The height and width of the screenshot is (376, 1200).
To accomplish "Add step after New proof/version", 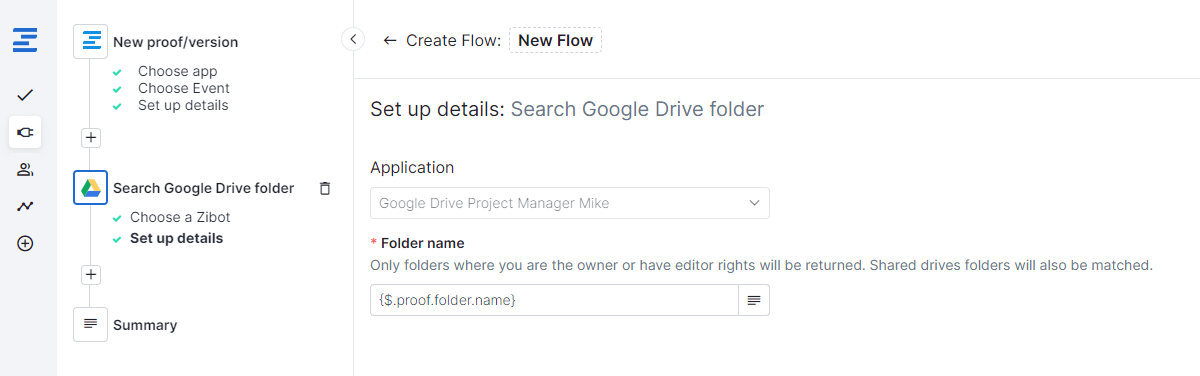I will 90,138.
